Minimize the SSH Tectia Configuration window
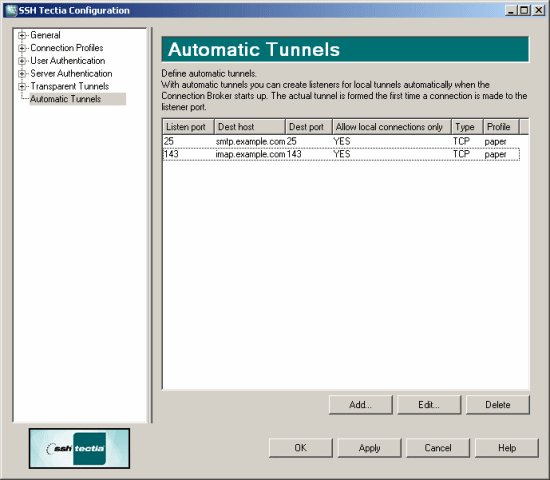550x480 pixels. pyautogui.click(x=511, y=11)
